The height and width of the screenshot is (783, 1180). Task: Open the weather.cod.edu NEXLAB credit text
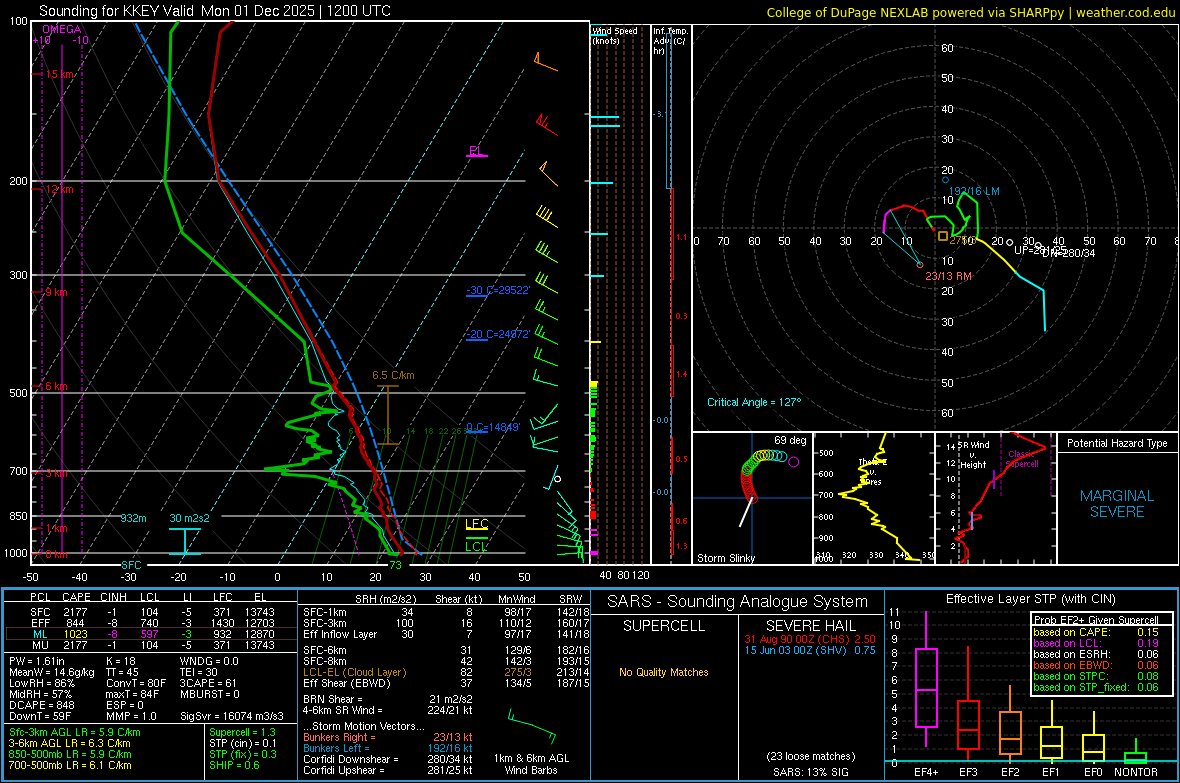point(970,12)
